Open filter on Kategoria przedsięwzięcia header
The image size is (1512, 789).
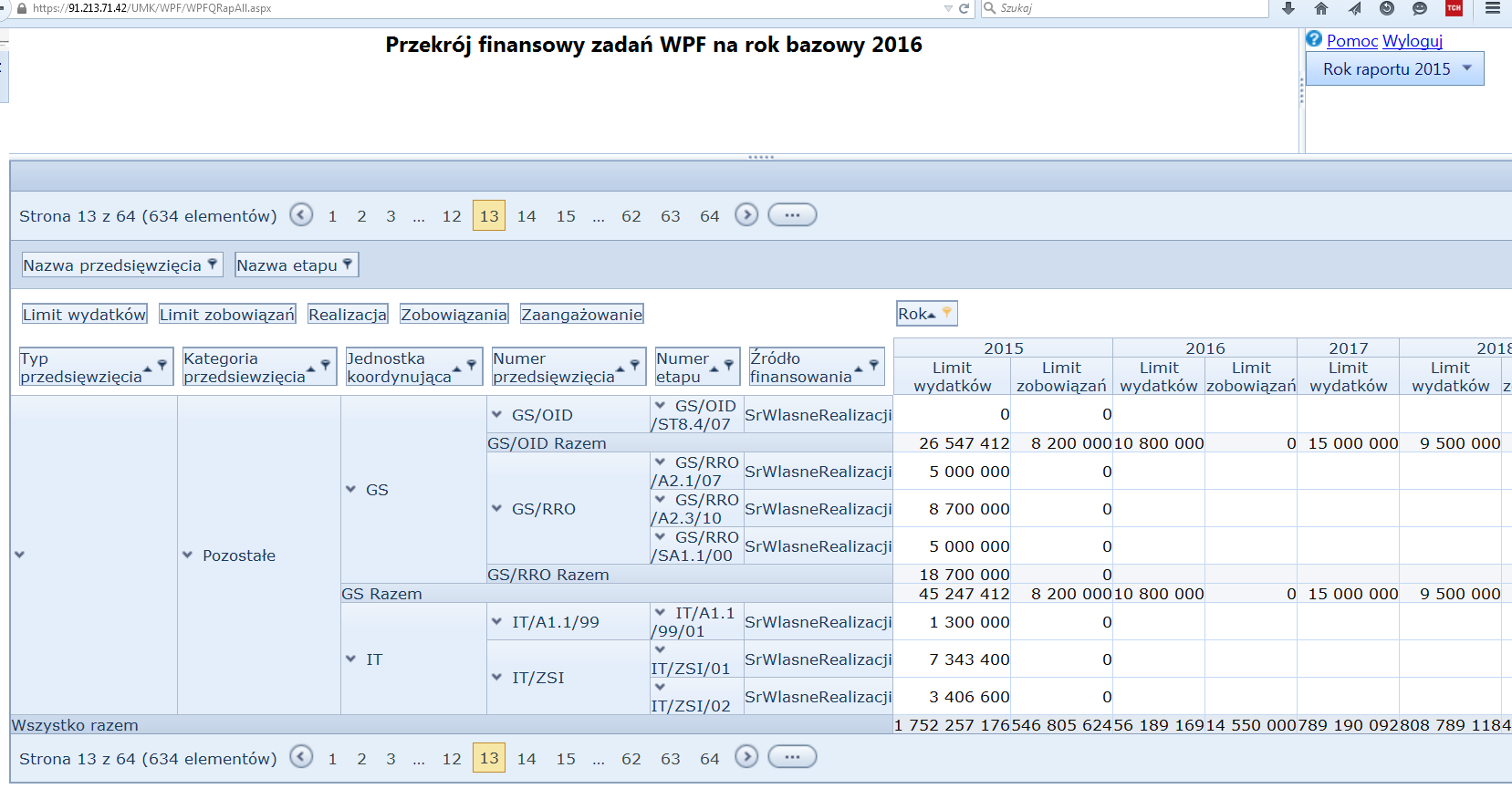326,365
